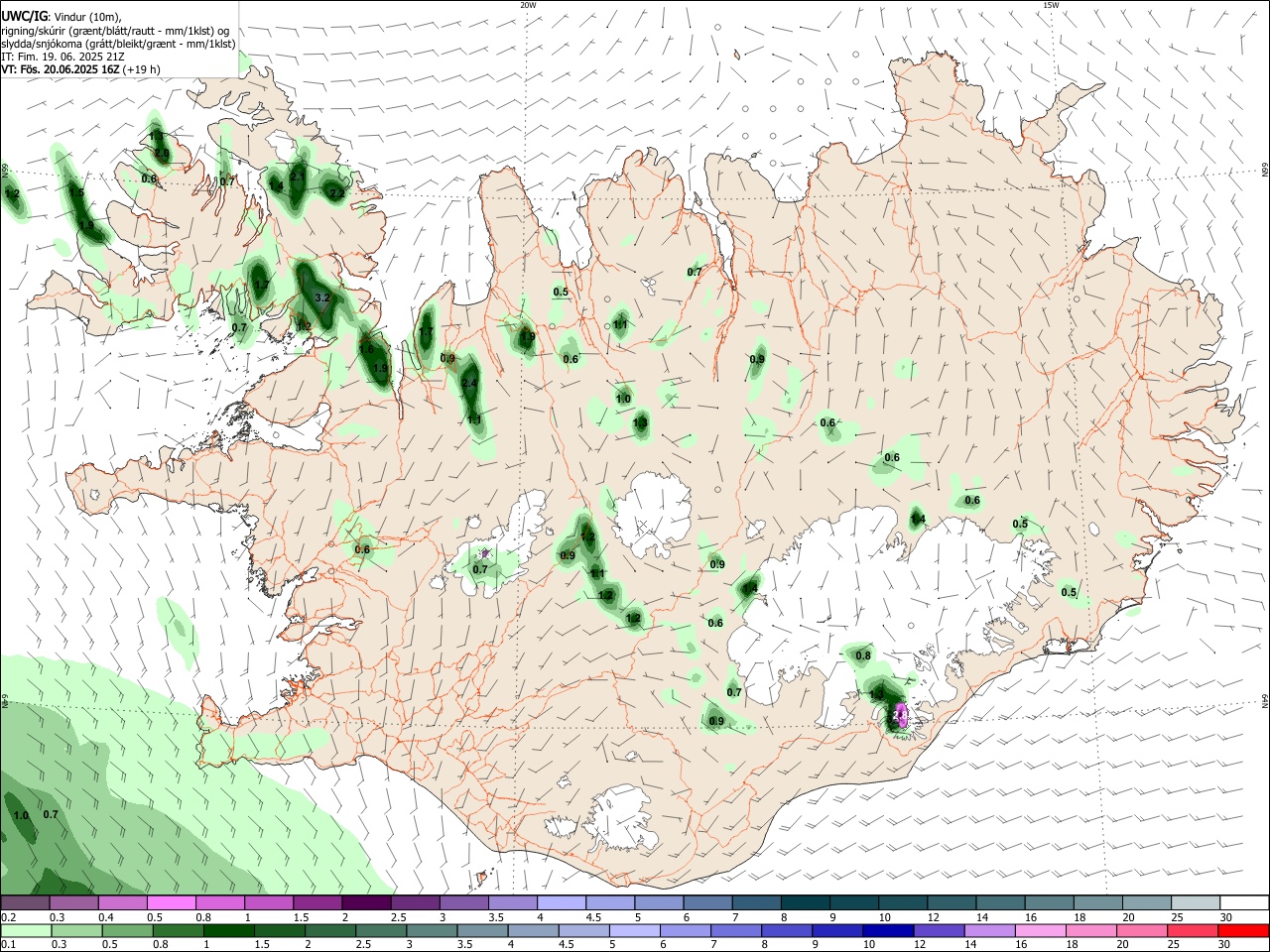Click the bright red swatch ending the rain scale
The height and width of the screenshot is (952, 1270).
(x=1243, y=930)
